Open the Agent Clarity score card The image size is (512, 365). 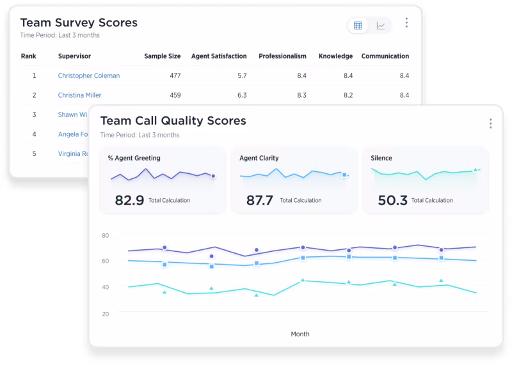coord(294,180)
